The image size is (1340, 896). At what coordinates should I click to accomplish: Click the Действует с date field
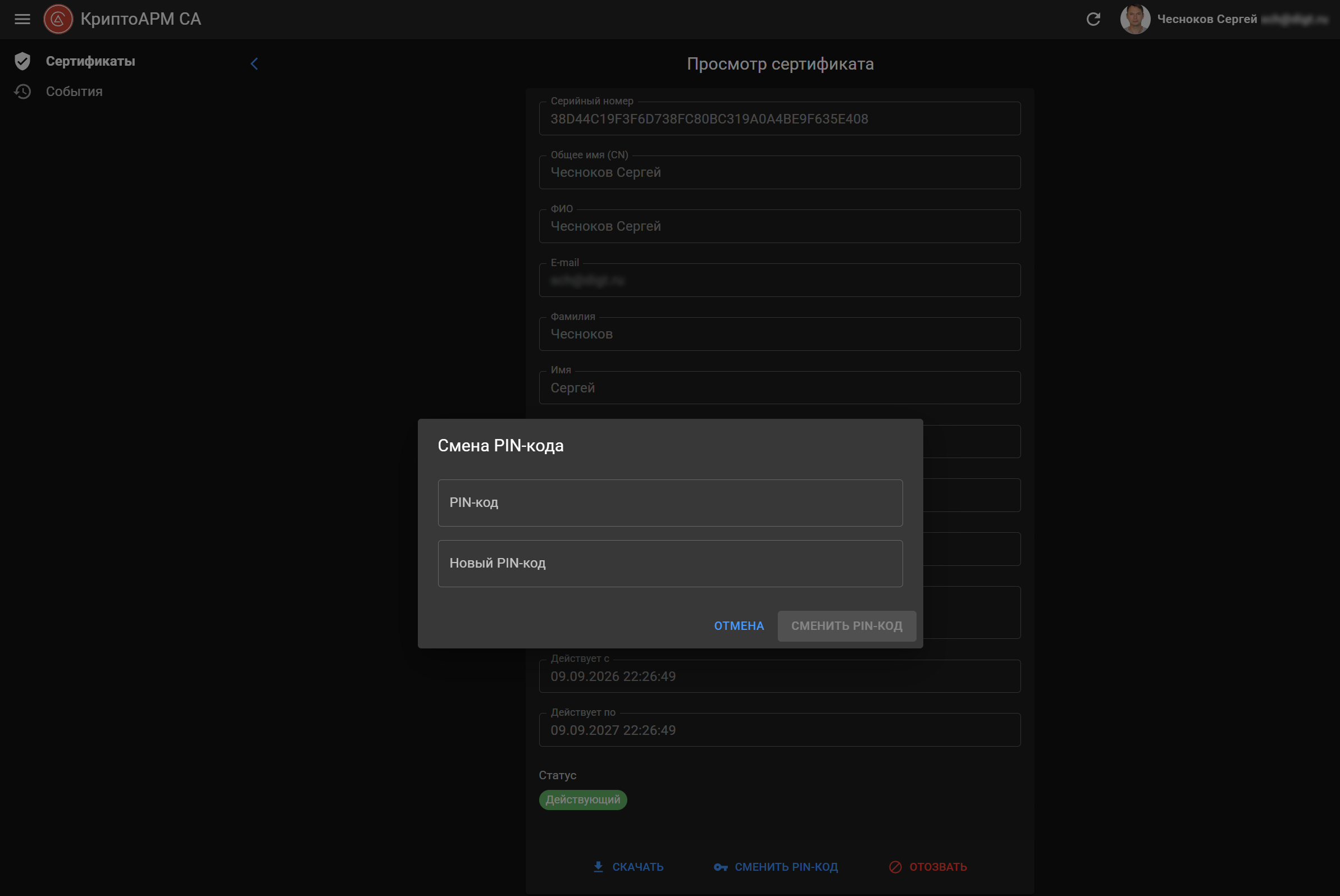click(779, 676)
